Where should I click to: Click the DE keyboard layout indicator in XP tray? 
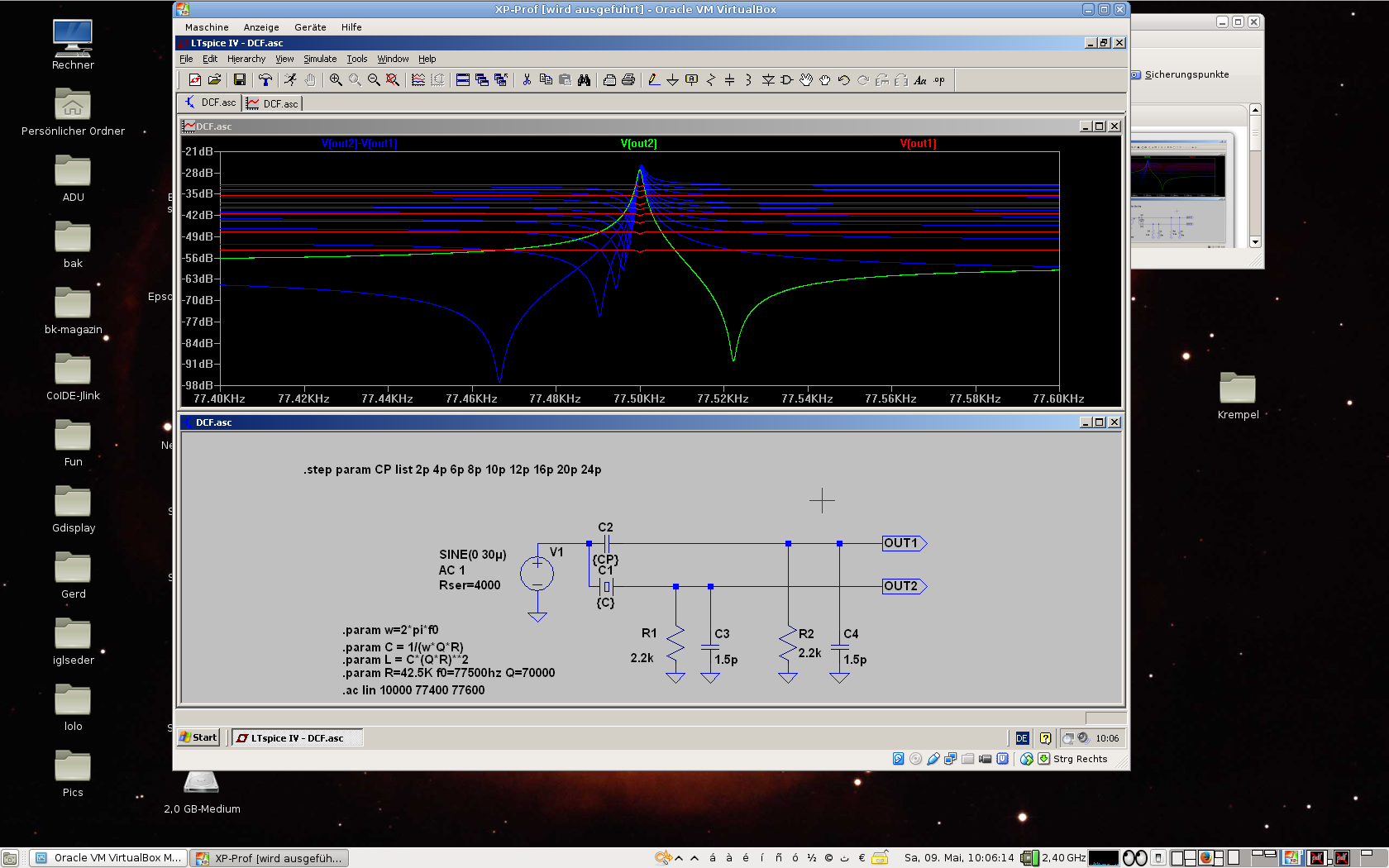click(1022, 738)
